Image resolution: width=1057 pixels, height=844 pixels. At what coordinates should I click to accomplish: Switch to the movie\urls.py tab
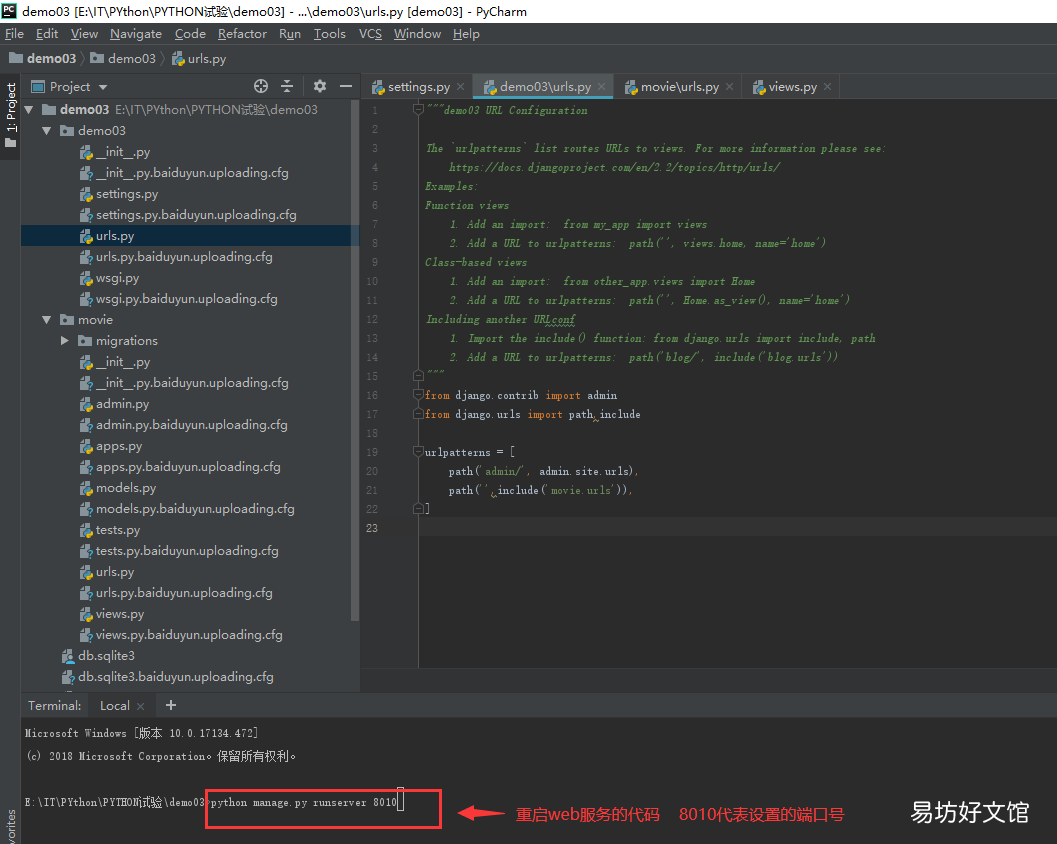[x=679, y=86]
